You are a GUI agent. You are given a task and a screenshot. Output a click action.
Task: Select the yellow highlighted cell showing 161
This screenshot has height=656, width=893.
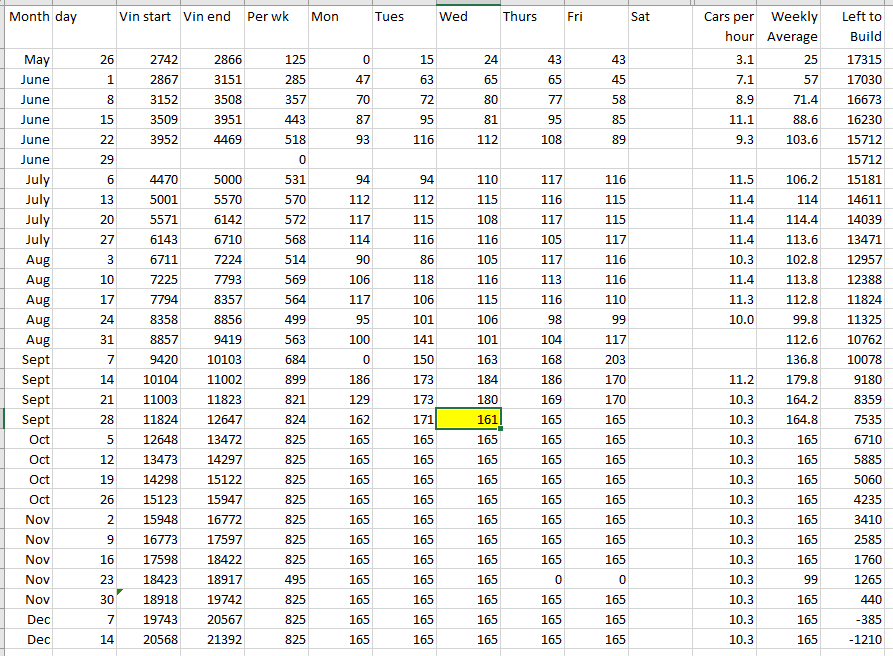(468, 419)
